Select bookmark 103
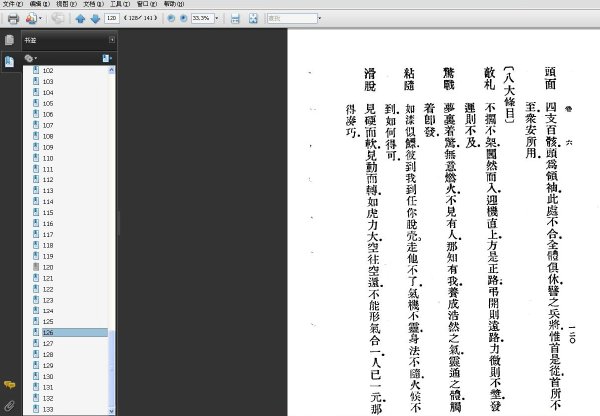 coord(48,82)
